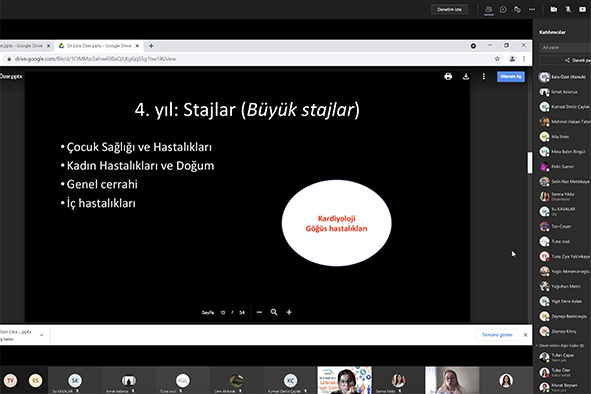Select Yağız Akmercanoğlu in participants list

[x=564, y=271]
